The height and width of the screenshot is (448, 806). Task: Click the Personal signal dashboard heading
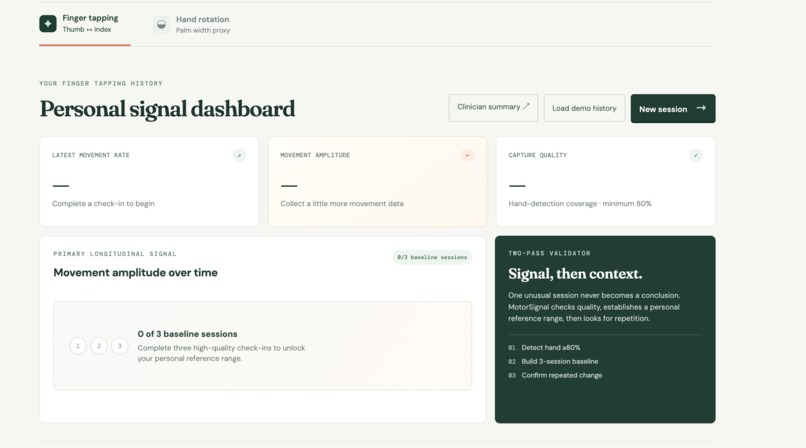(x=168, y=109)
